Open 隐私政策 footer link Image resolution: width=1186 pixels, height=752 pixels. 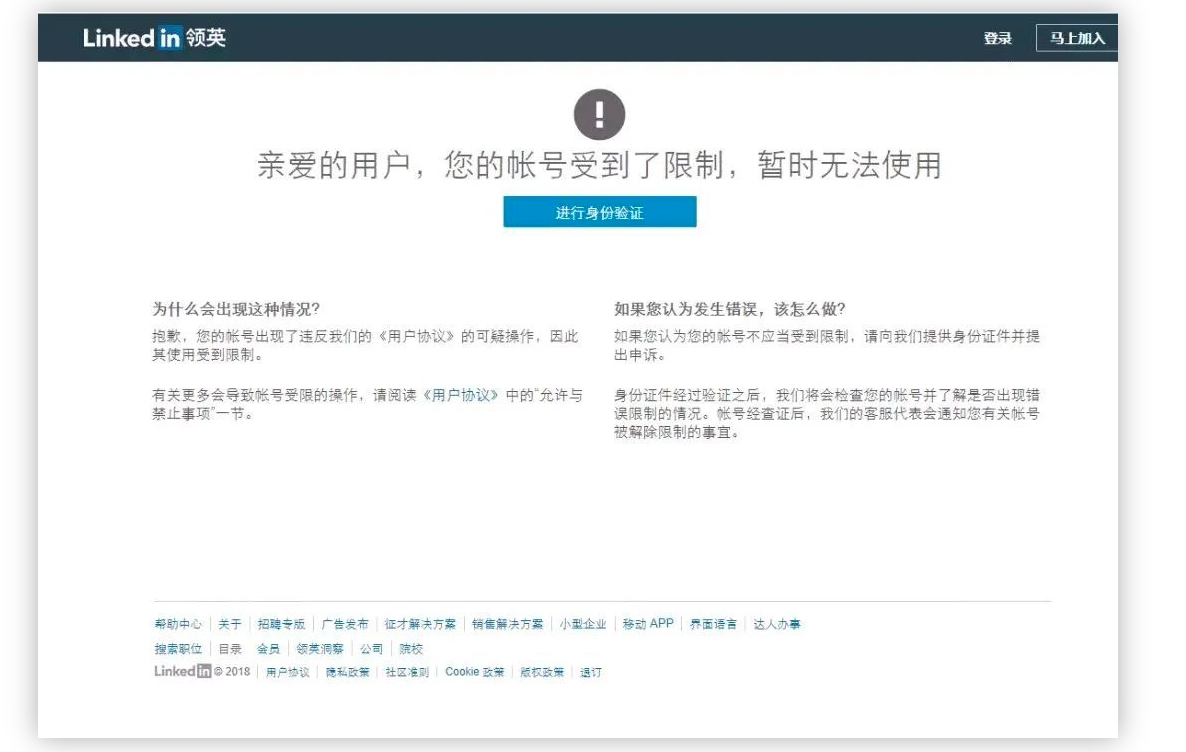coord(347,672)
